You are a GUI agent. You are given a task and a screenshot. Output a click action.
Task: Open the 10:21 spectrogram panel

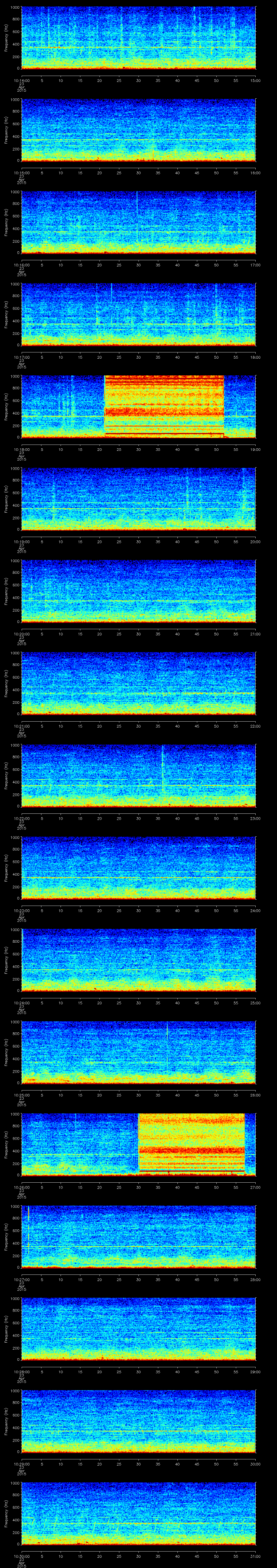139,682
